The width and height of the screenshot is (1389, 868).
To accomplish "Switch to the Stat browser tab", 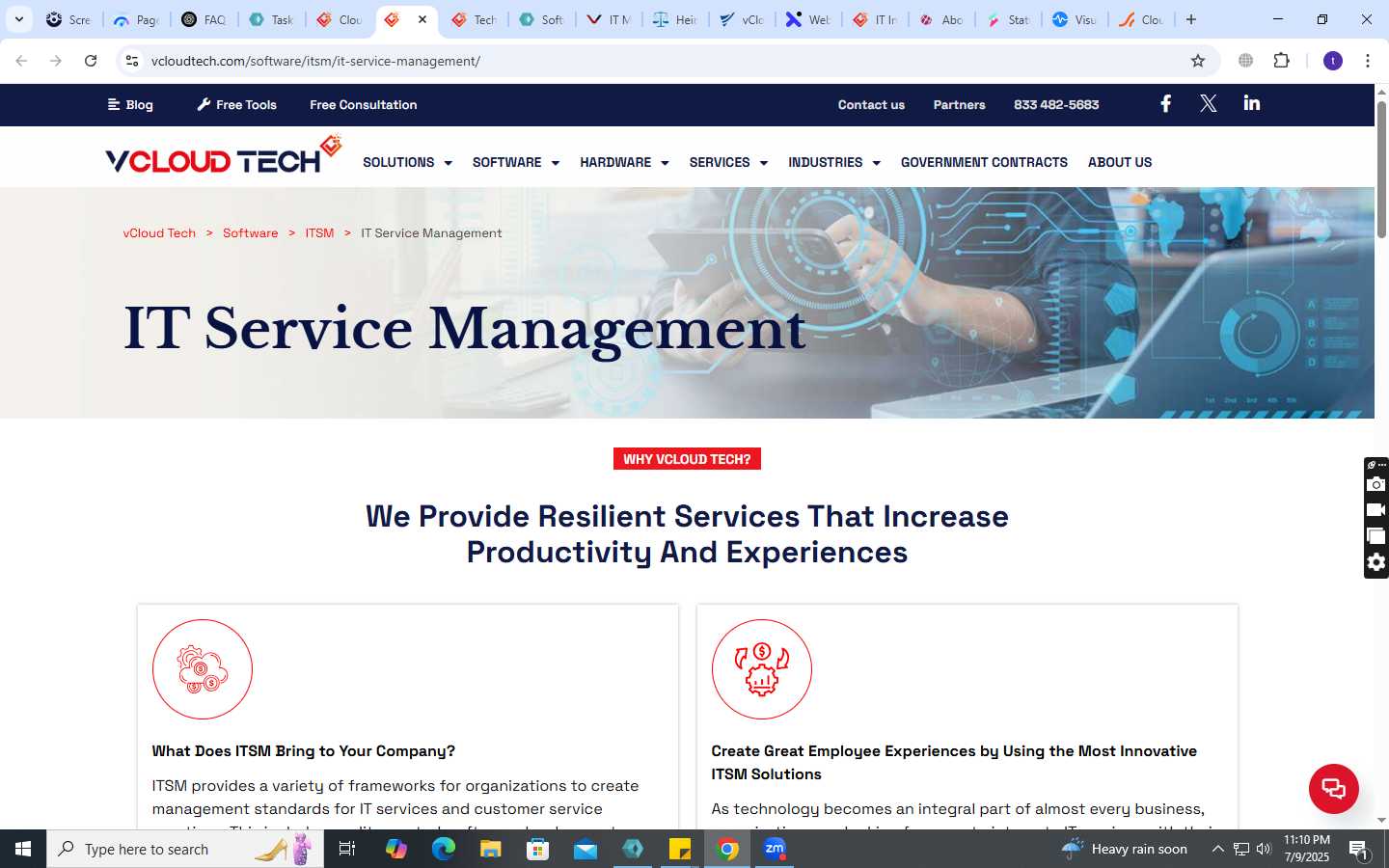I will [1008, 19].
